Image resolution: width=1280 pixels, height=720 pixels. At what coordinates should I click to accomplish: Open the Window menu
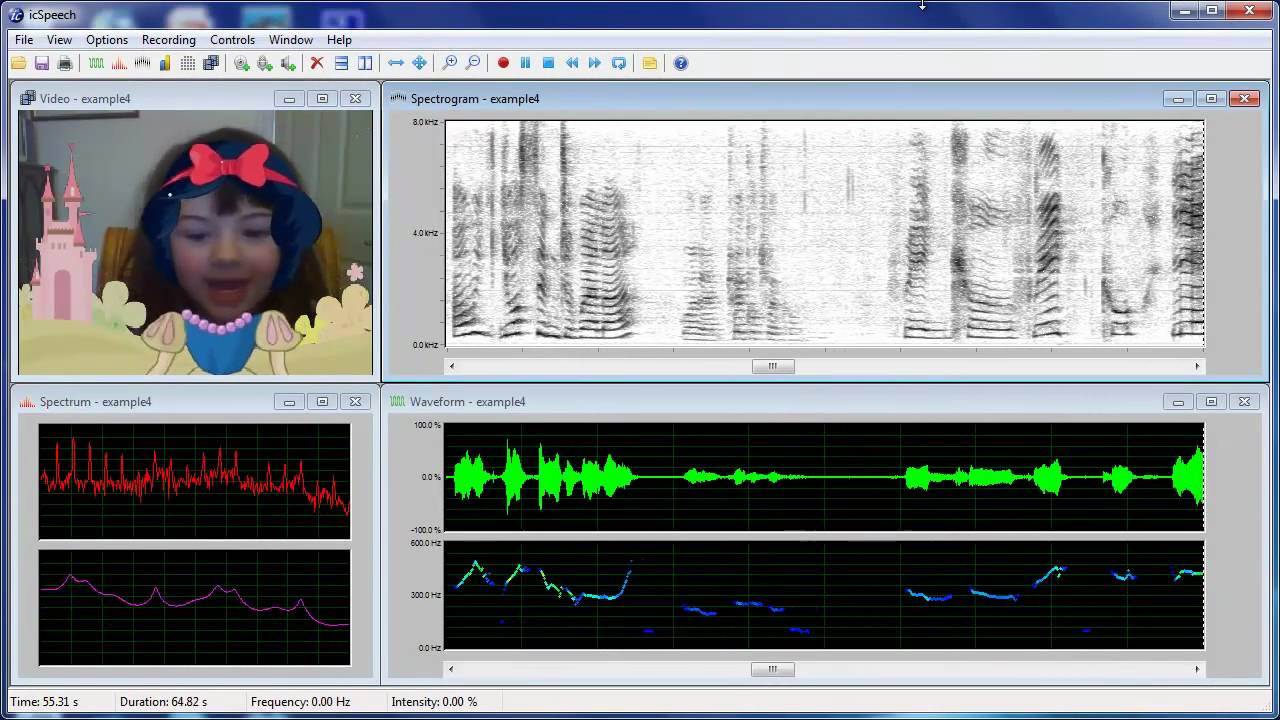click(x=291, y=40)
